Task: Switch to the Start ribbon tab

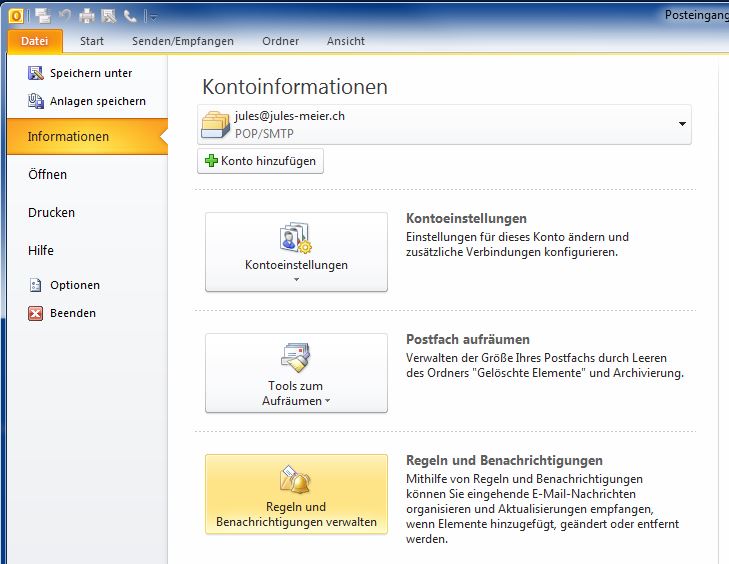Action: coord(92,41)
